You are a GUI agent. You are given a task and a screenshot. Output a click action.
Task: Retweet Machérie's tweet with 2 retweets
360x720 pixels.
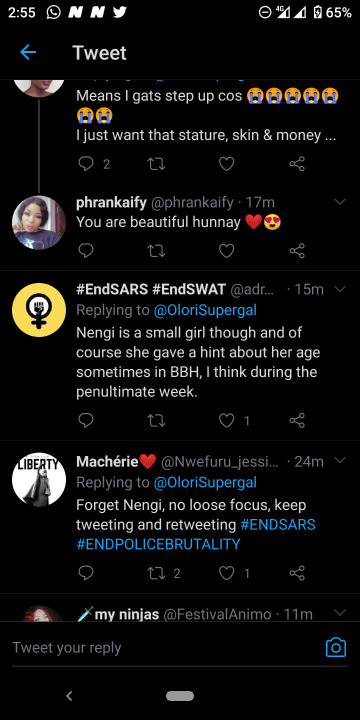(x=156, y=573)
